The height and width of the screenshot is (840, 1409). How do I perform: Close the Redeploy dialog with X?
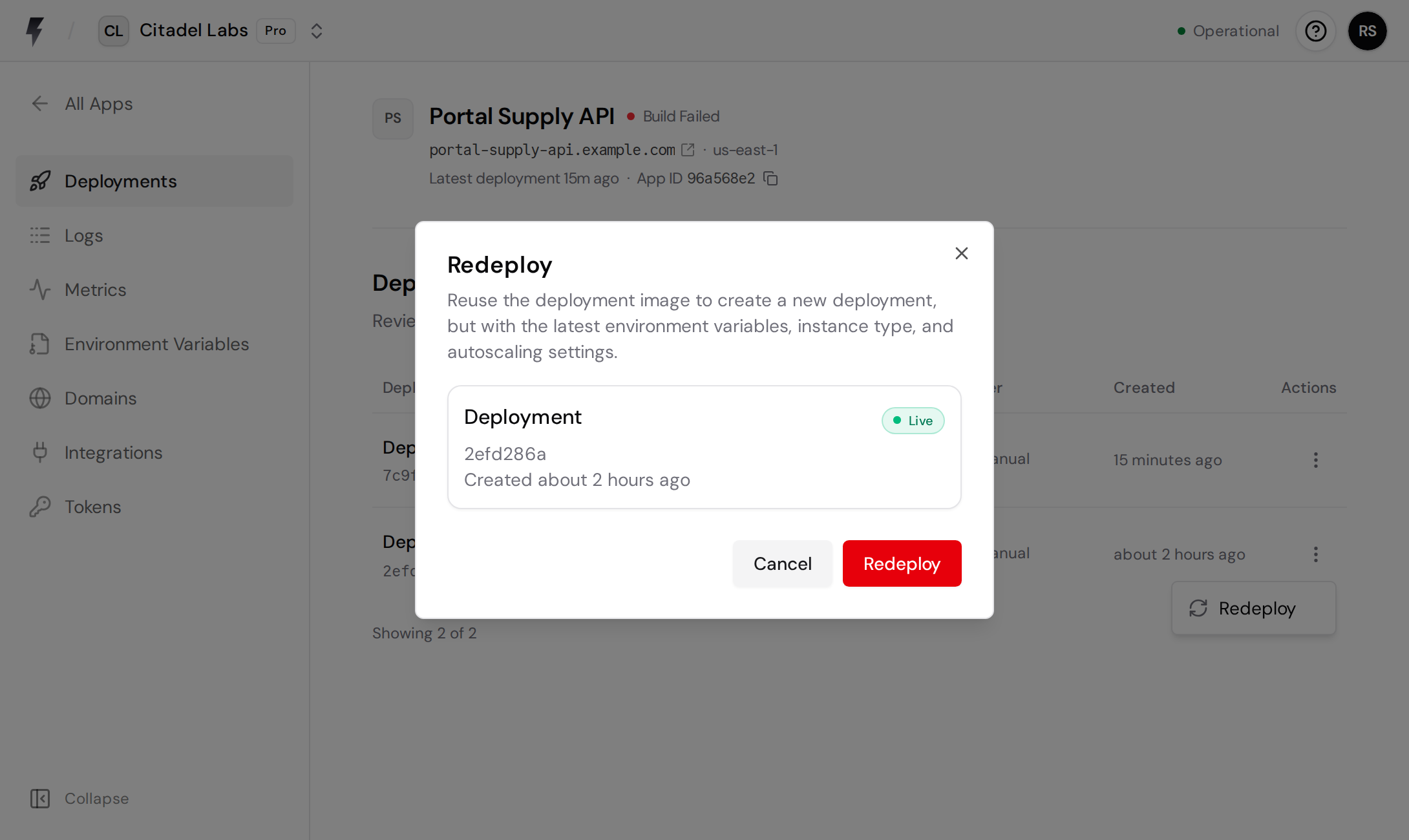pyautogui.click(x=962, y=253)
